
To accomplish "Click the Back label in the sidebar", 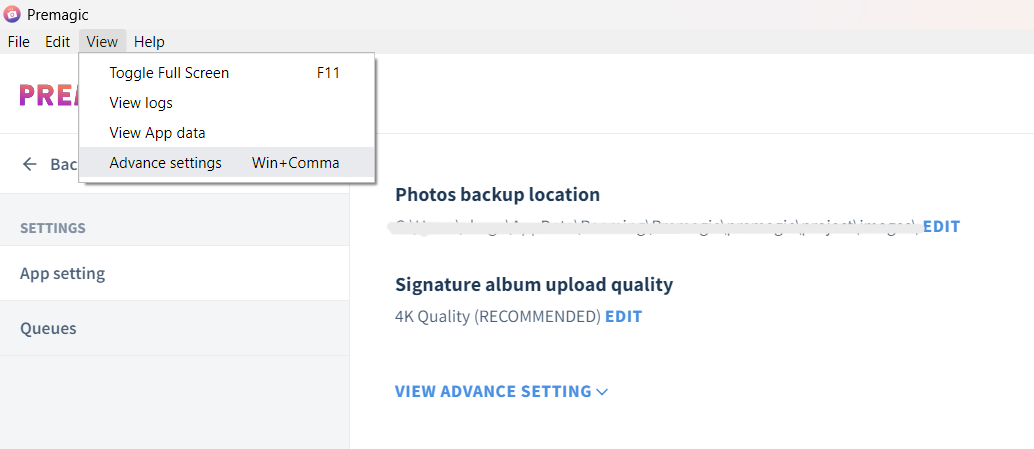I will click(63, 164).
